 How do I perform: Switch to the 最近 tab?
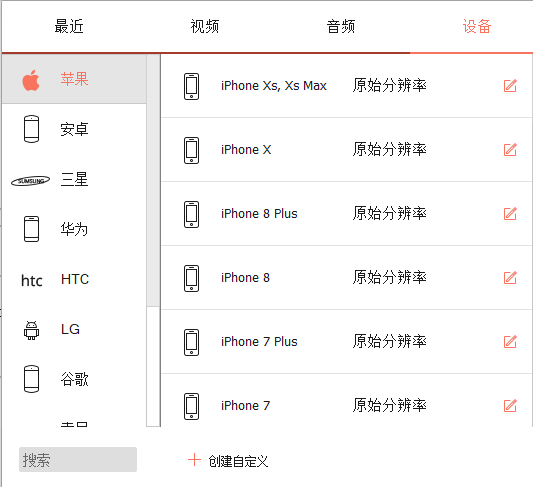(69, 26)
